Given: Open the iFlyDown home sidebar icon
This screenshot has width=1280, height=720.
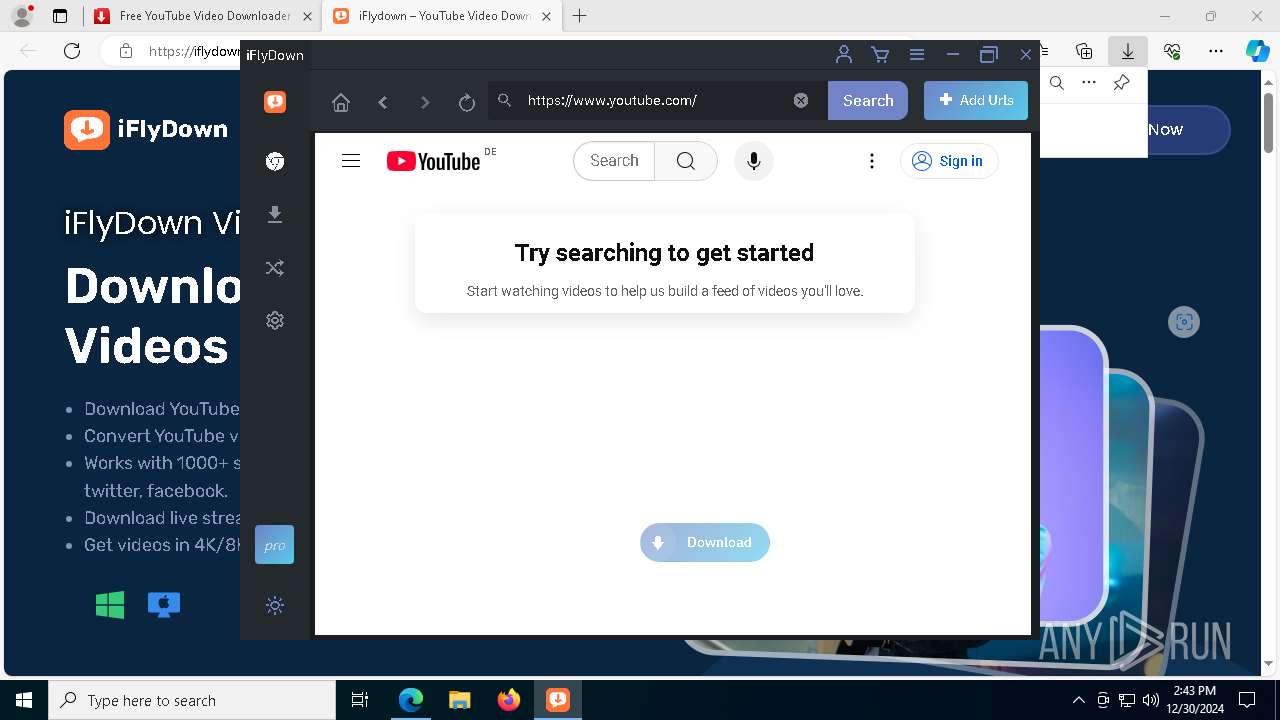Looking at the screenshot, I should pyautogui.click(x=275, y=101).
